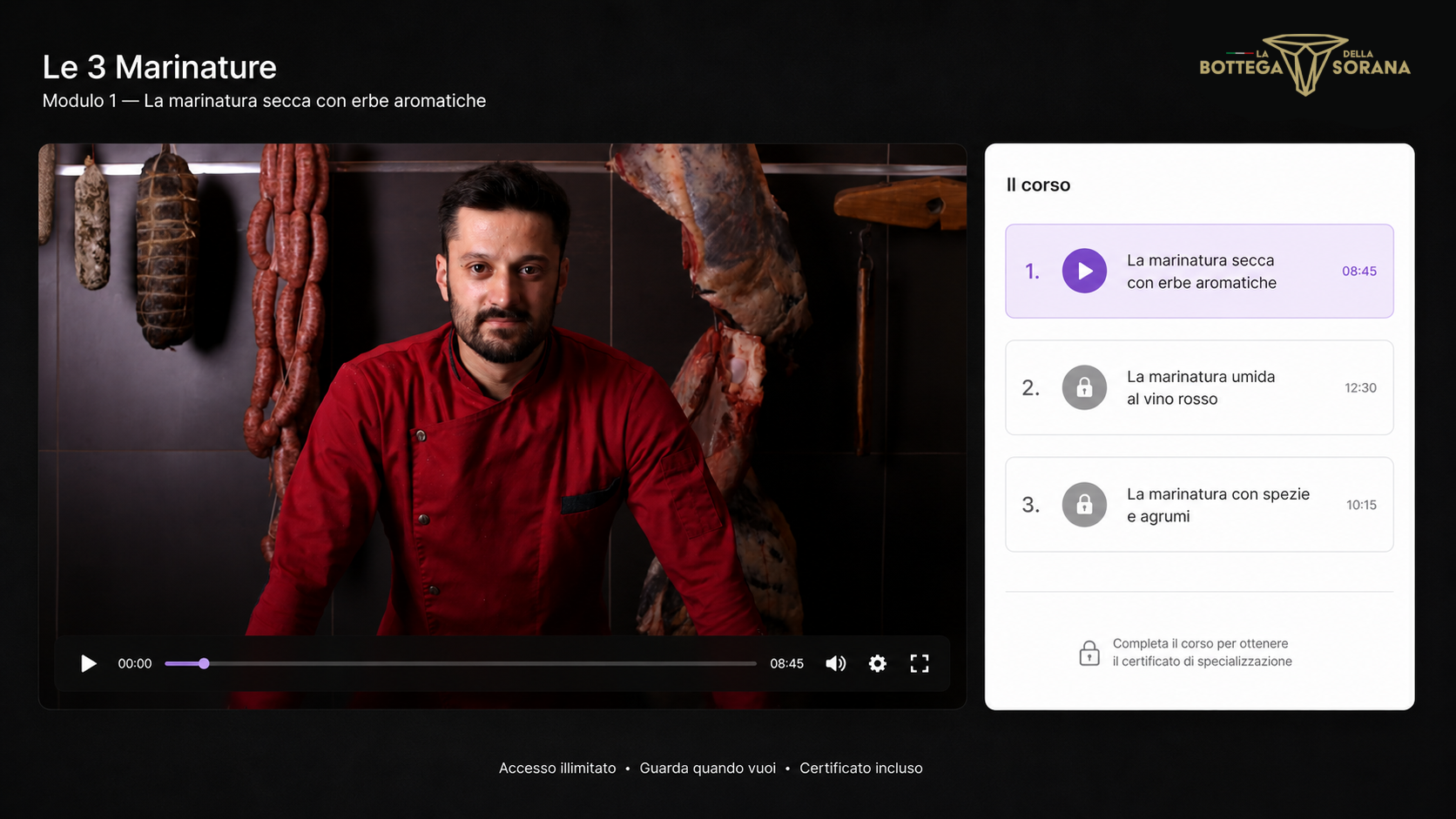Click La Bottega della Sorana logo
1456x819 pixels.
click(1304, 65)
